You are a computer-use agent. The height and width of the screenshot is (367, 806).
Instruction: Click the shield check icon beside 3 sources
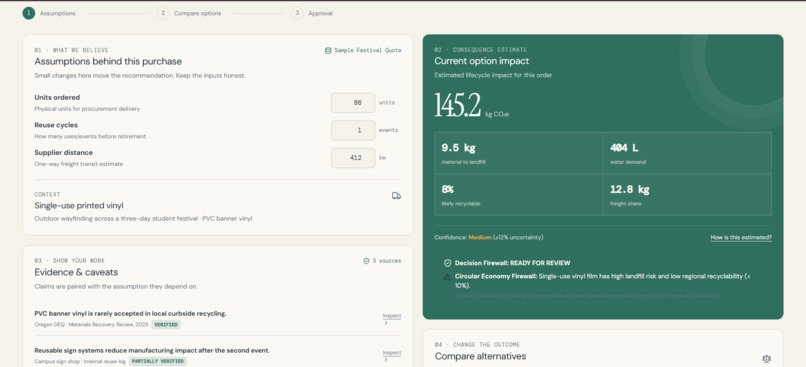coord(367,261)
